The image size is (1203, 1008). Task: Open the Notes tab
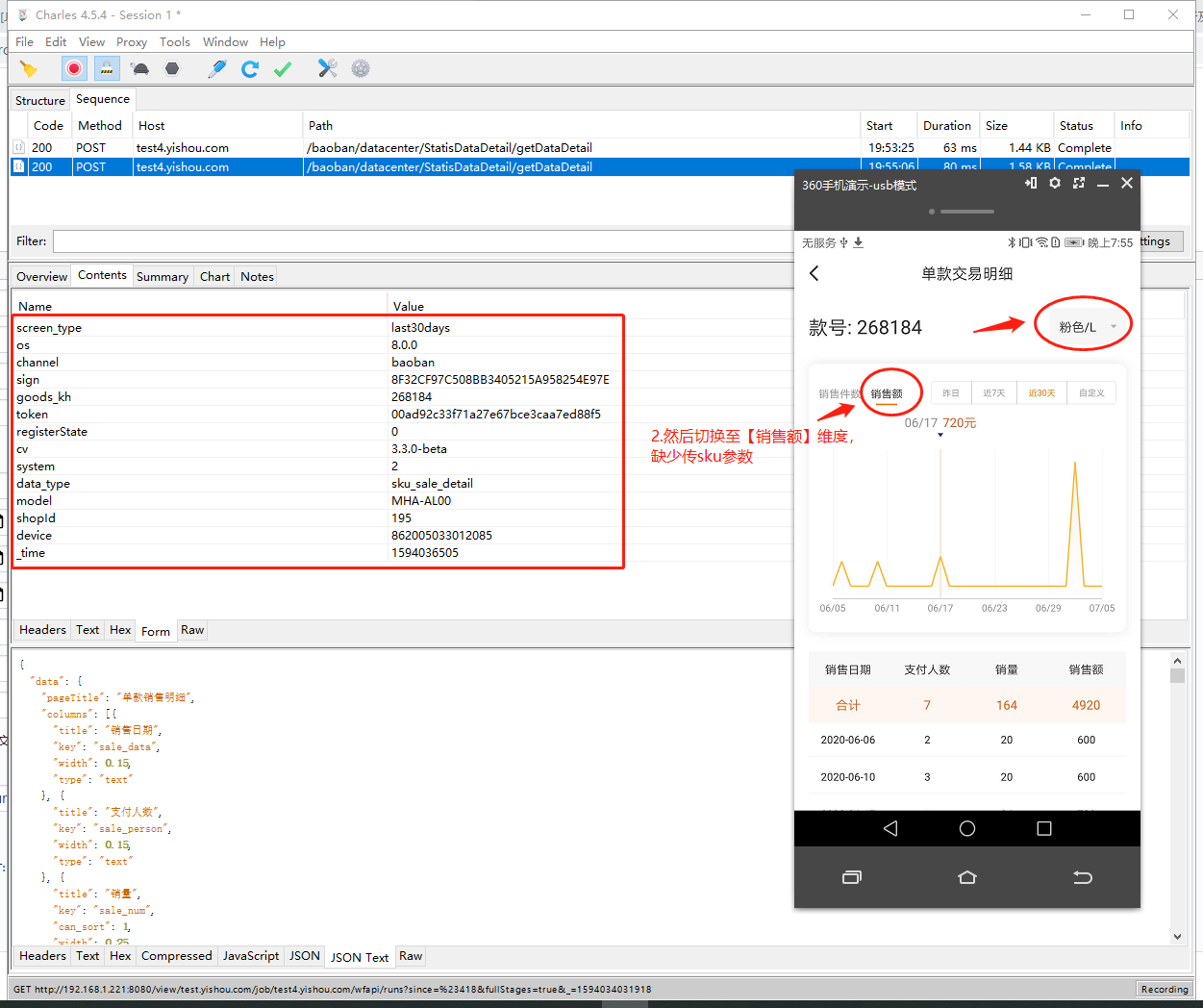pos(257,277)
